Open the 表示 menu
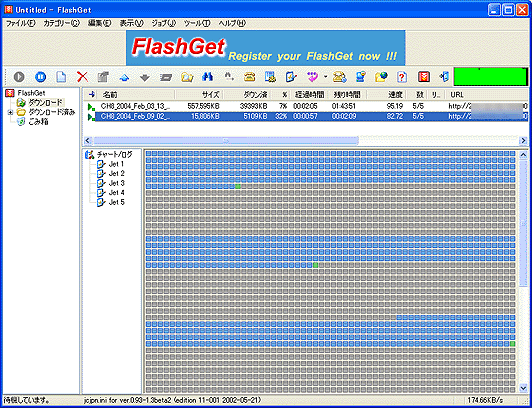This screenshot has height=408, width=532. tap(132, 23)
